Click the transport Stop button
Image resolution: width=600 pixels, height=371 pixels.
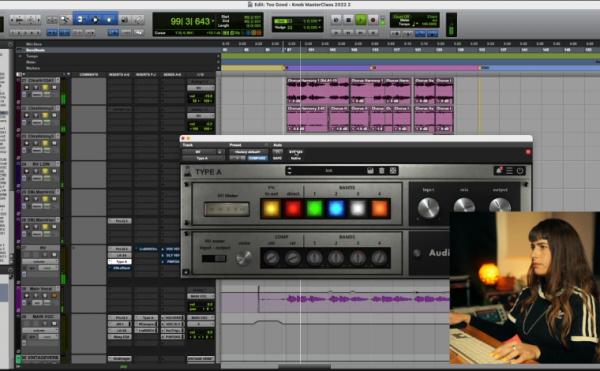(x=348, y=20)
